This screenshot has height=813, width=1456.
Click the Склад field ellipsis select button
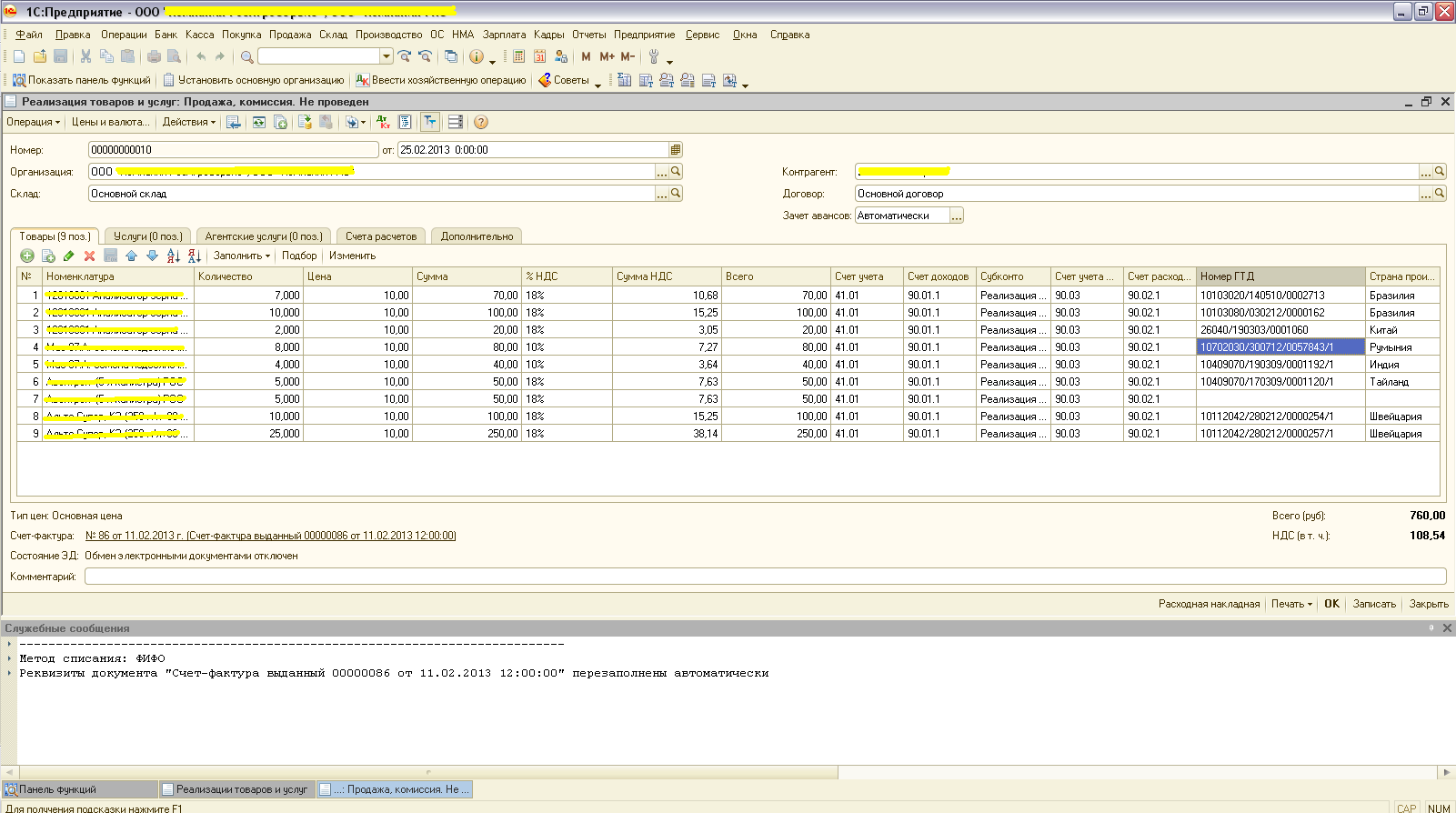pos(662,194)
